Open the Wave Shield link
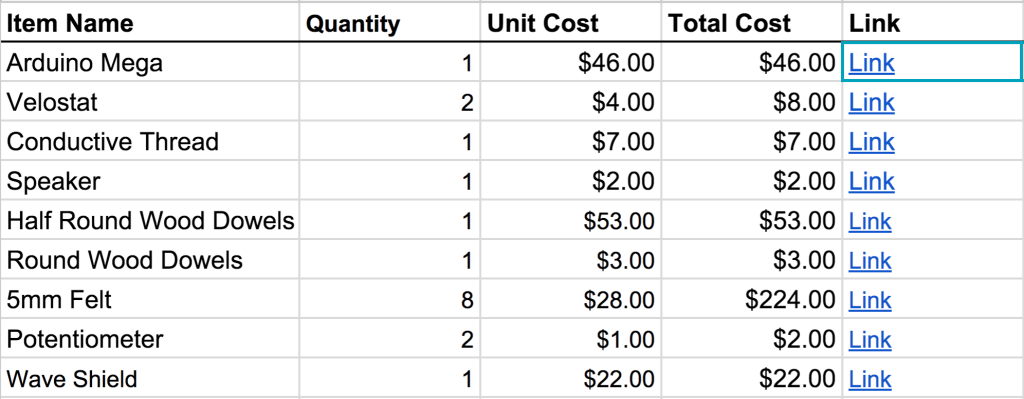The image size is (1024, 399). click(x=870, y=379)
